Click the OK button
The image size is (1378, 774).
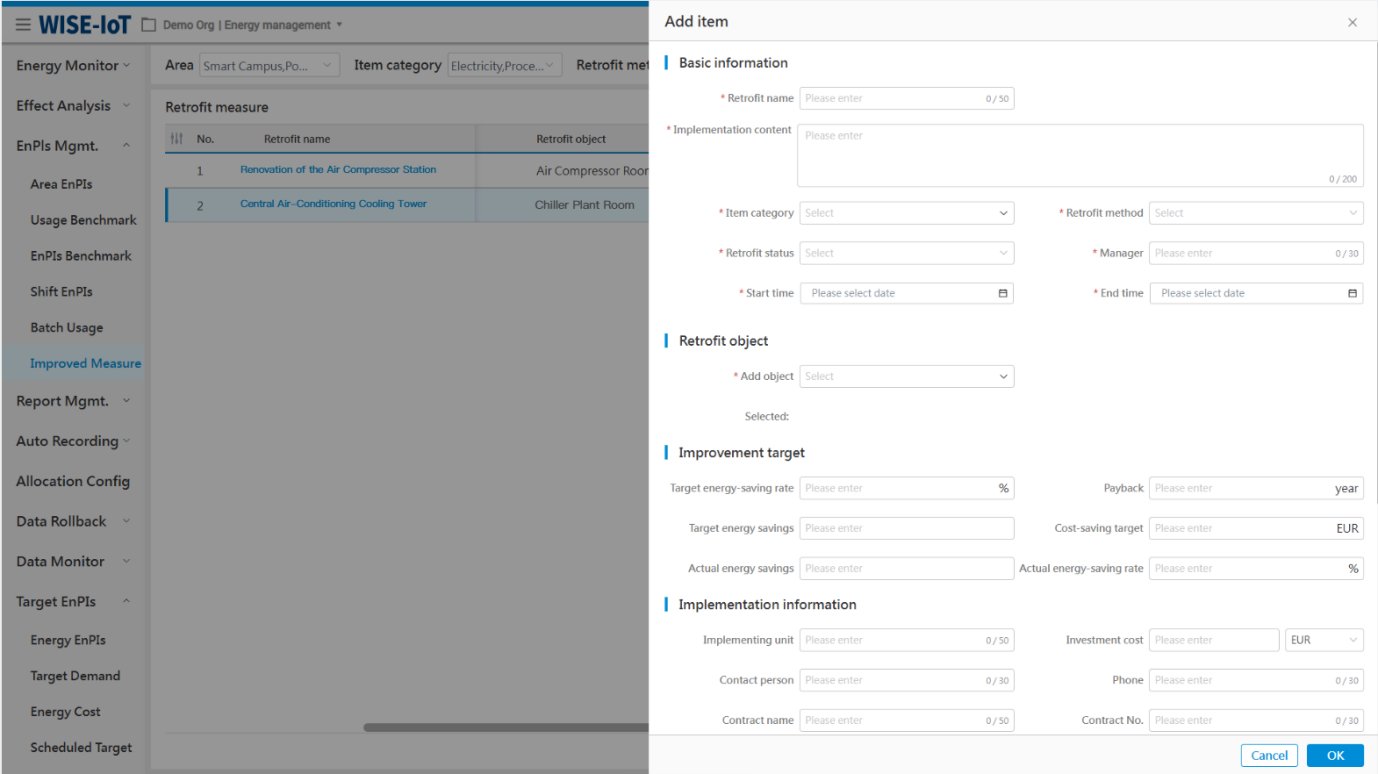[x=1335, y=755]
